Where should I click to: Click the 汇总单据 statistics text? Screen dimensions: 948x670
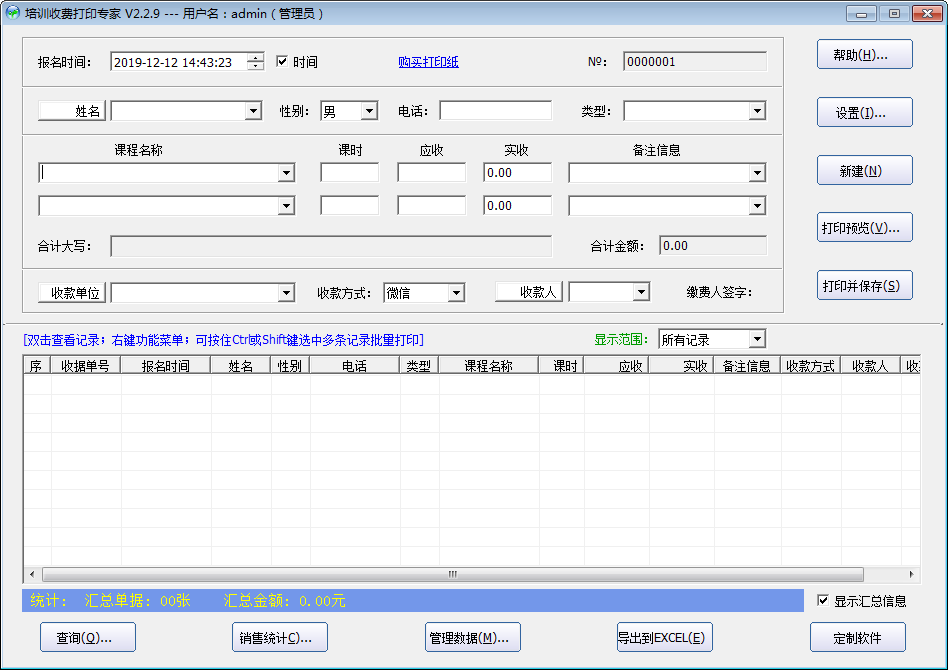coord(138,600)
